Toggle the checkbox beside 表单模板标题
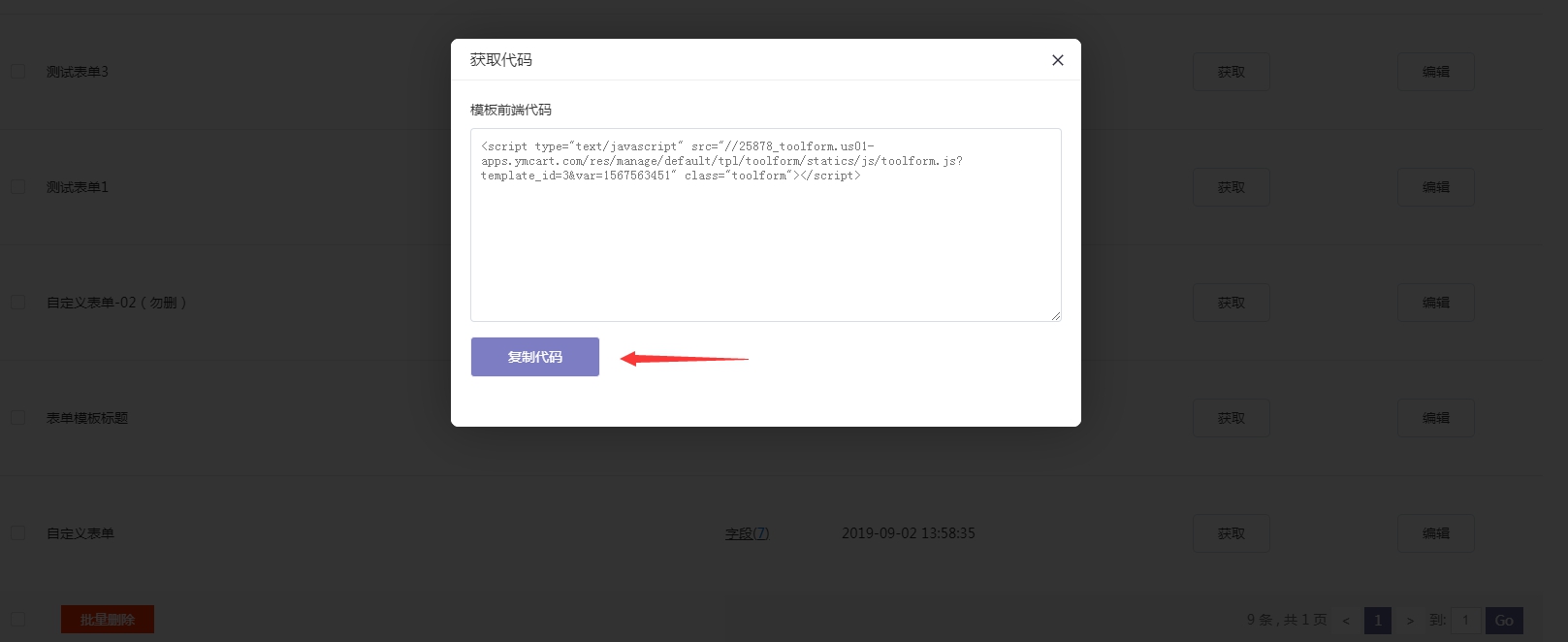Image resolution: width=1568 pixels, height=642 pixels. [x=17, y=418]
